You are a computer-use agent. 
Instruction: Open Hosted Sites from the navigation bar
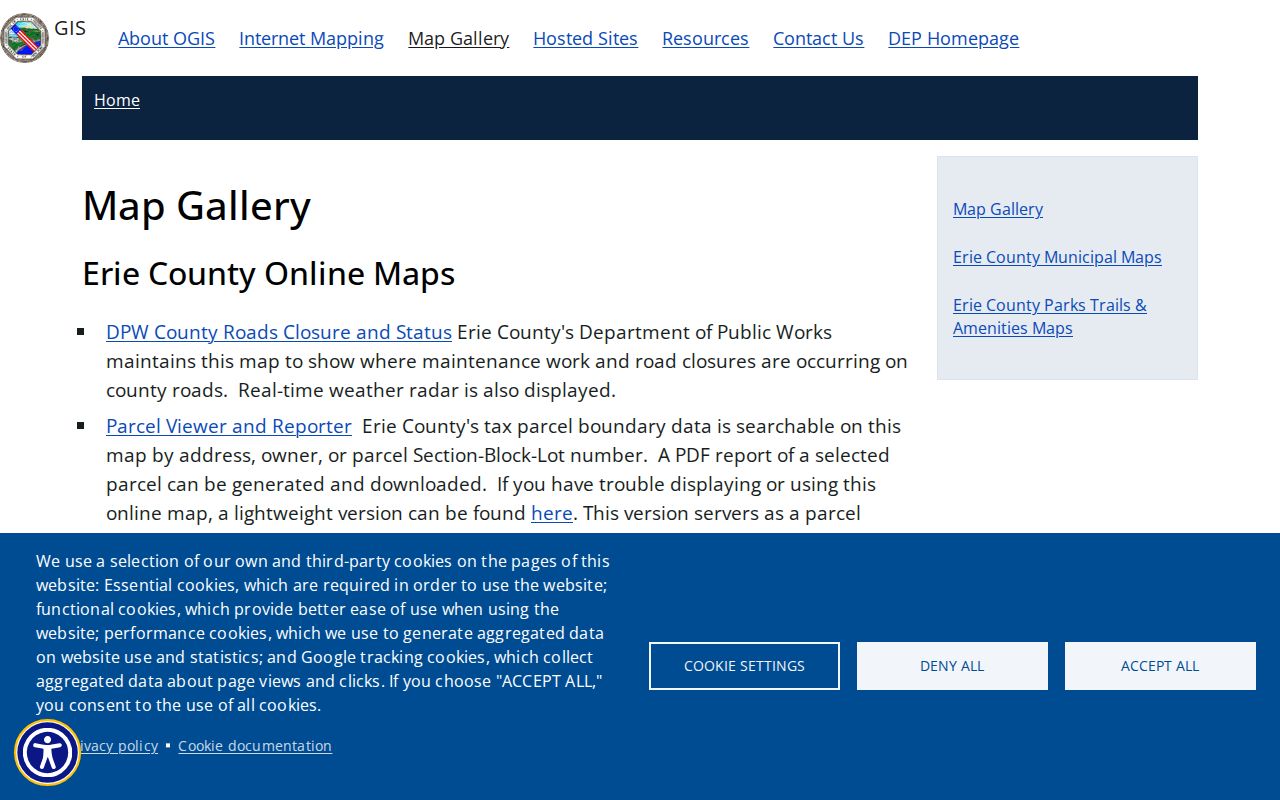(585, 38)
